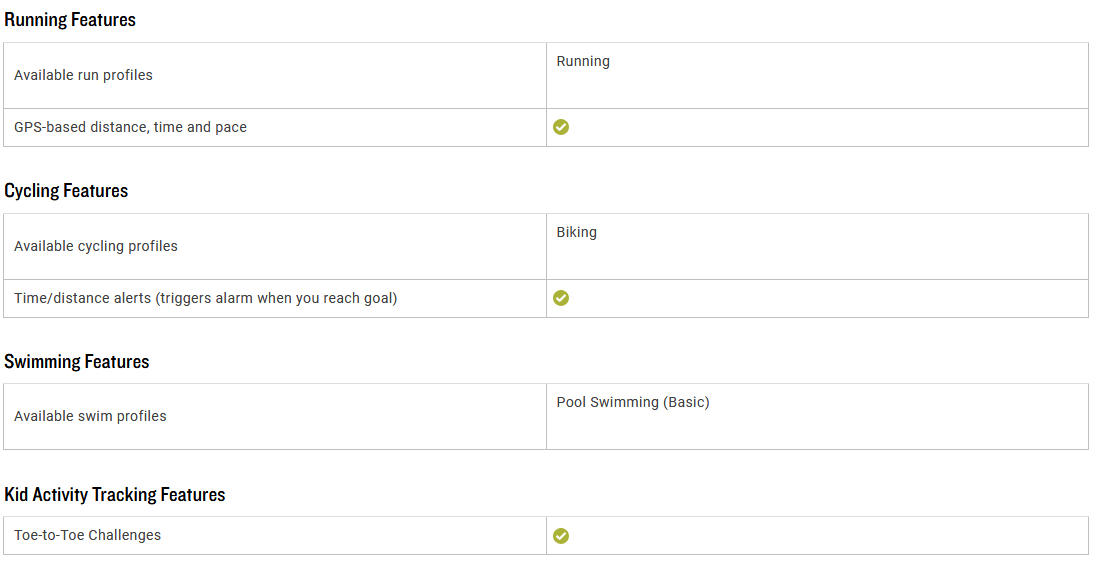Click GPS-based distance, time and pace text
Screen dimensions: 1095x566
[131, 127]
